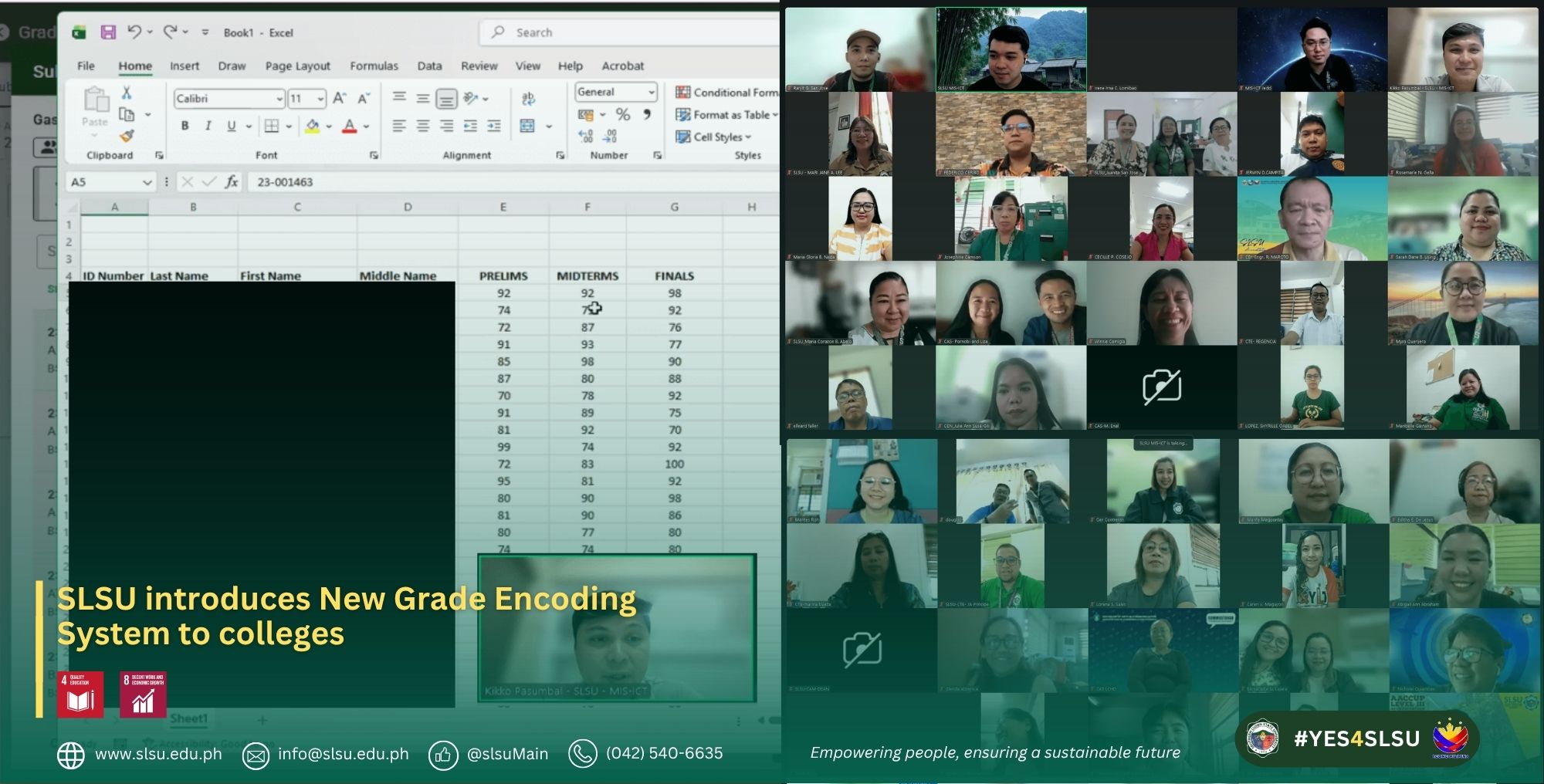Click the yellow Fill Color swatch button
This screenshot has height=784, width=1544.
click(313, 126)
